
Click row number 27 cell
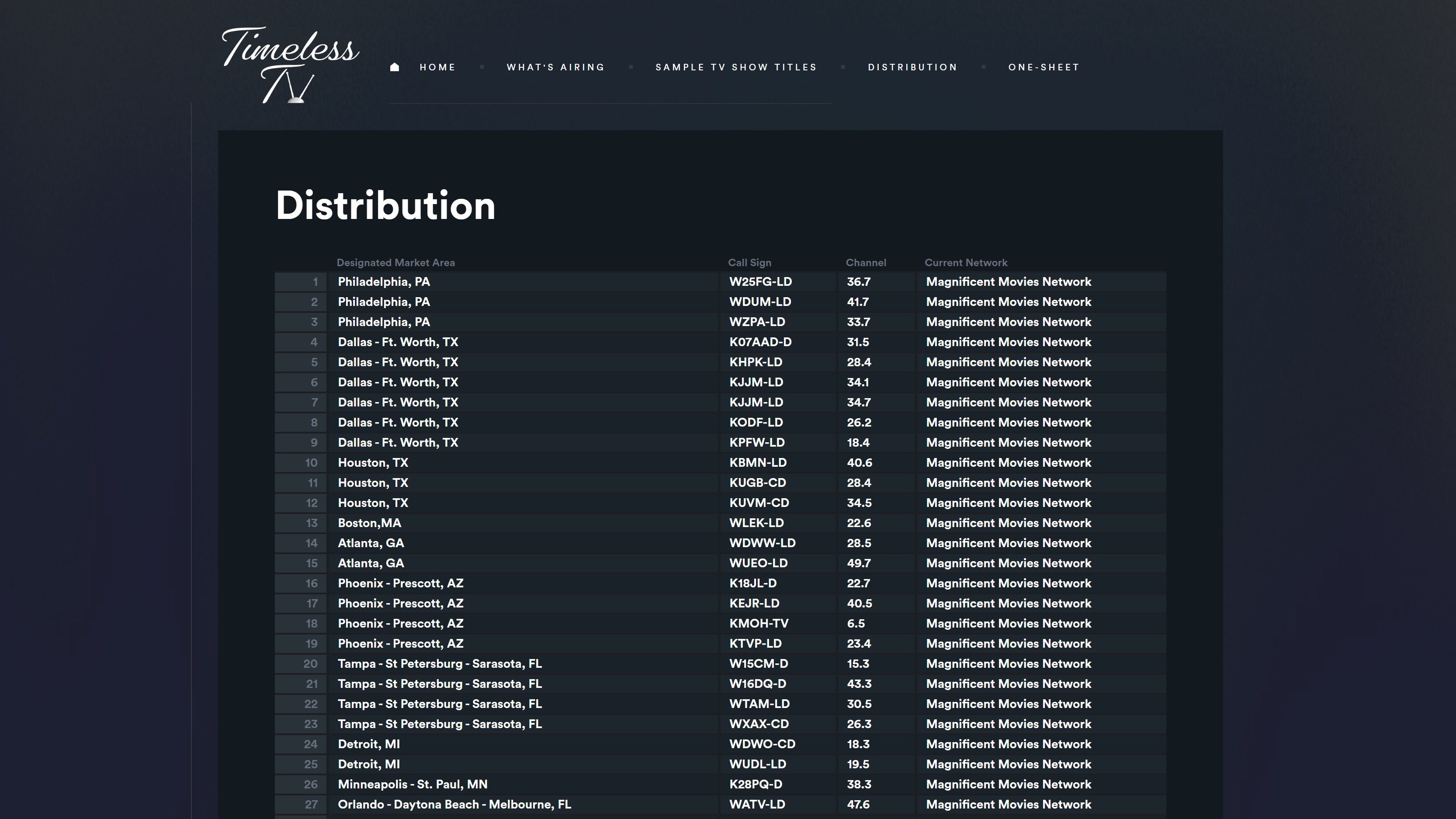301,805
